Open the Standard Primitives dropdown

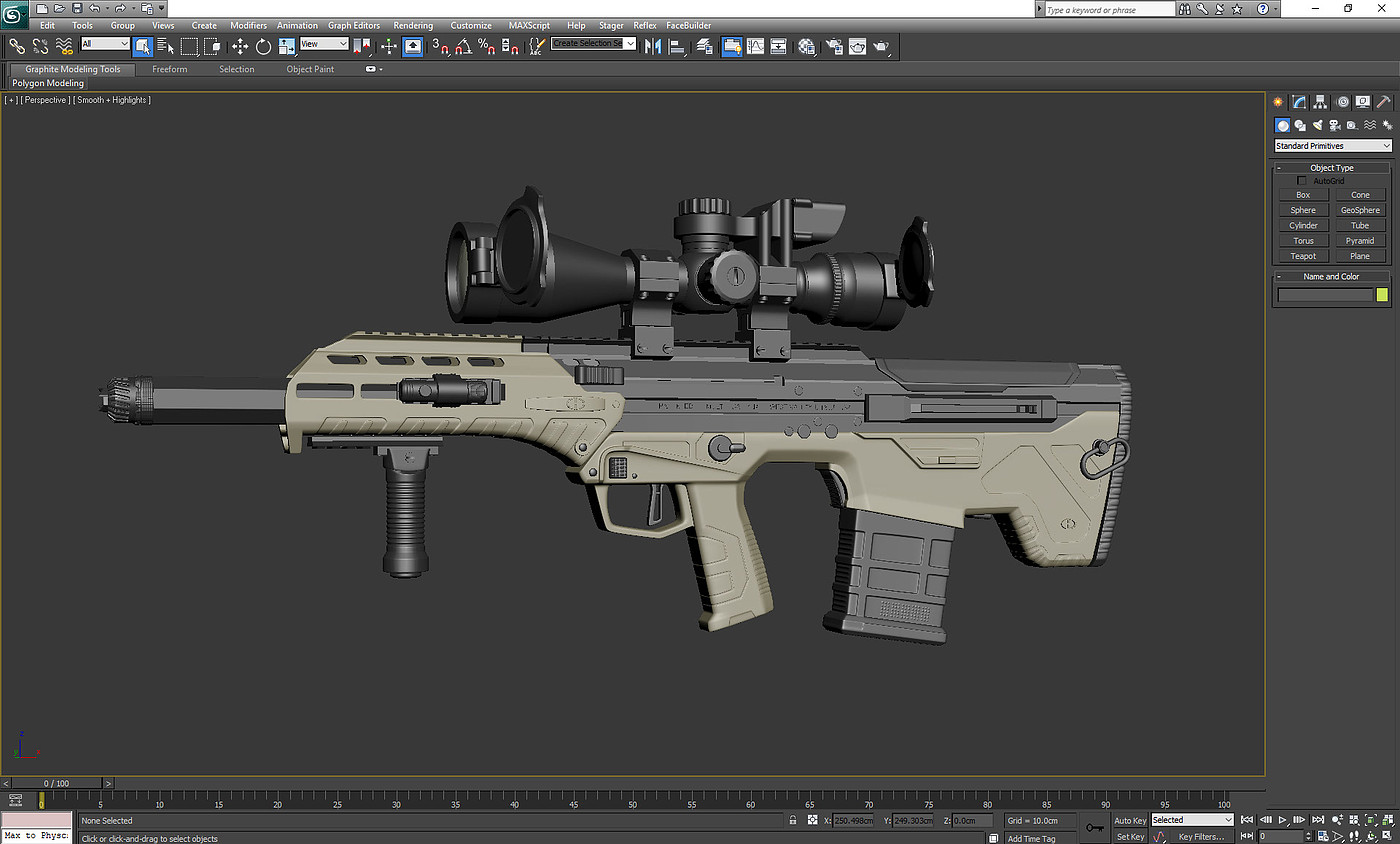tap(1332, 146)
